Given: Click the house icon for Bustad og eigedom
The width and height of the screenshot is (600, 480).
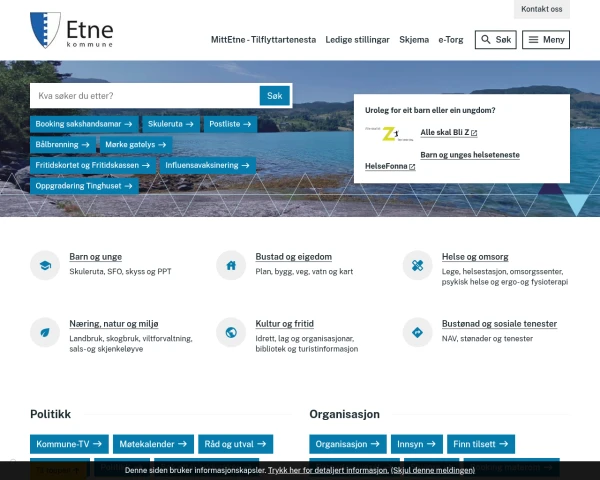Looking at the screenshot, I should point(231,265).
